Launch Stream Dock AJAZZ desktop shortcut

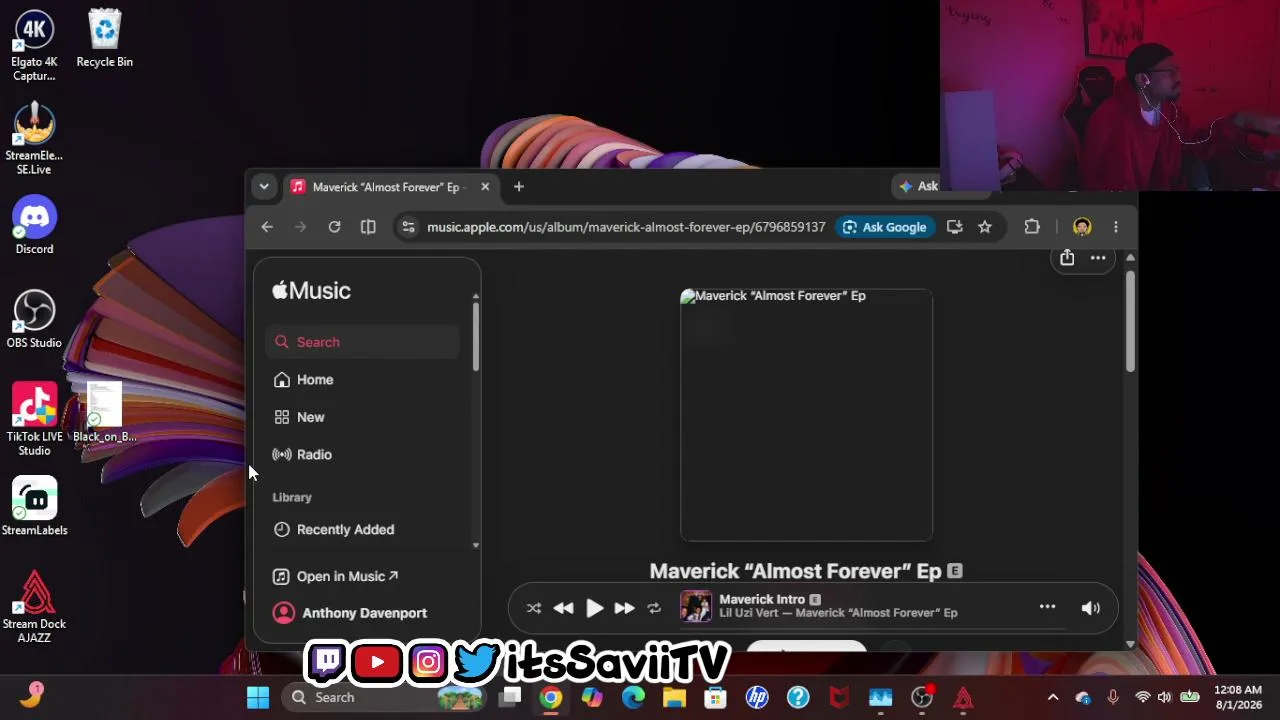coord(34,607)
